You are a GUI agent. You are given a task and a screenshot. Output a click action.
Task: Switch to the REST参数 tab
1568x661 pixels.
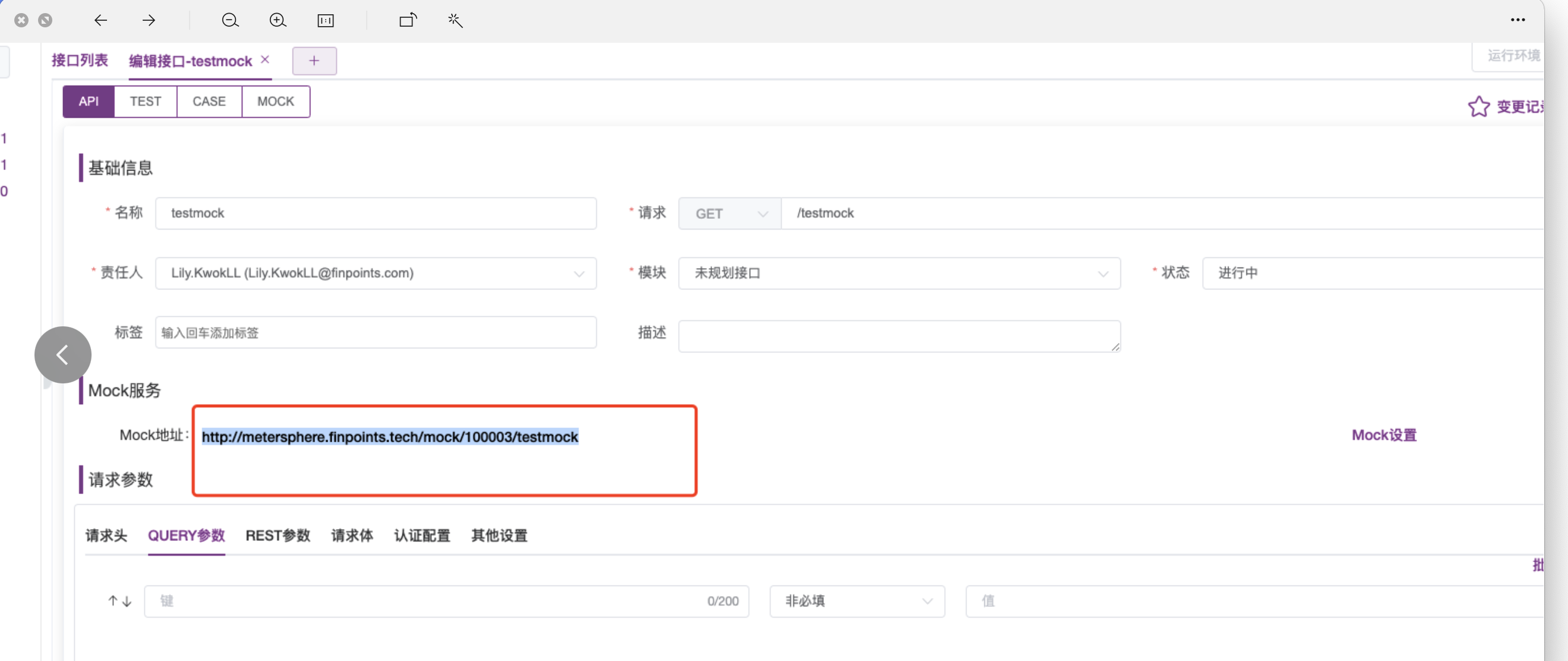coord(278,536)
